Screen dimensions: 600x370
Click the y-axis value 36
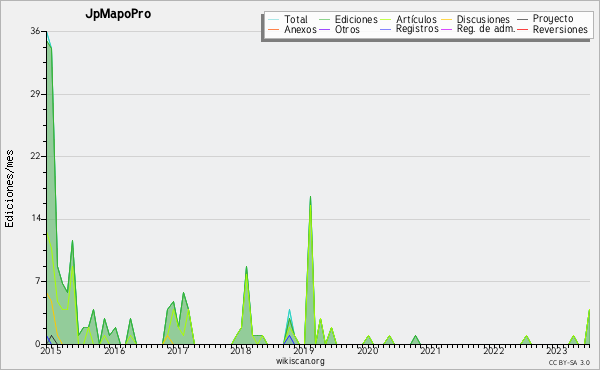pos(35,31)
